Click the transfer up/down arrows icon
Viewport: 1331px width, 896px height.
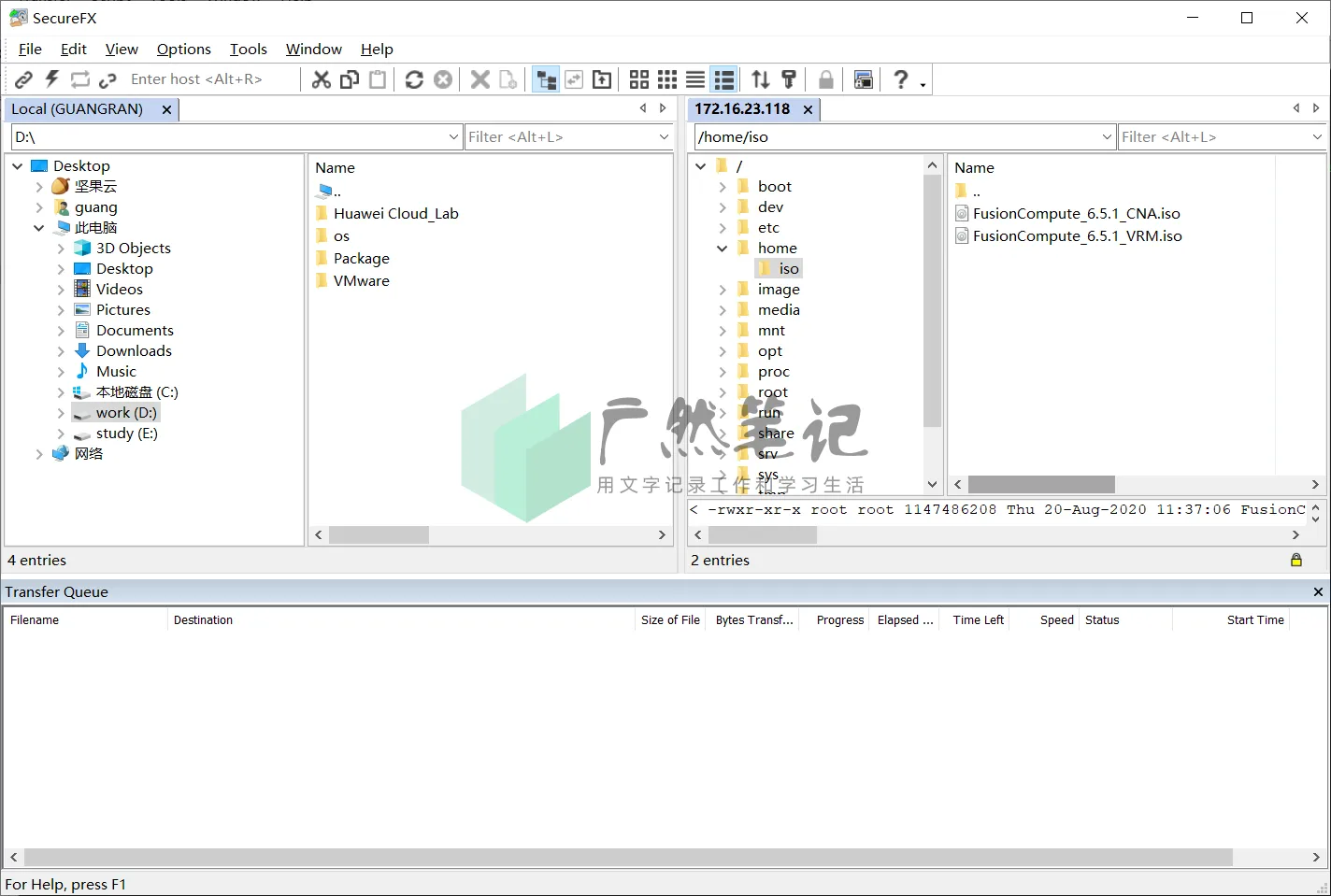[x=761, y=79]
